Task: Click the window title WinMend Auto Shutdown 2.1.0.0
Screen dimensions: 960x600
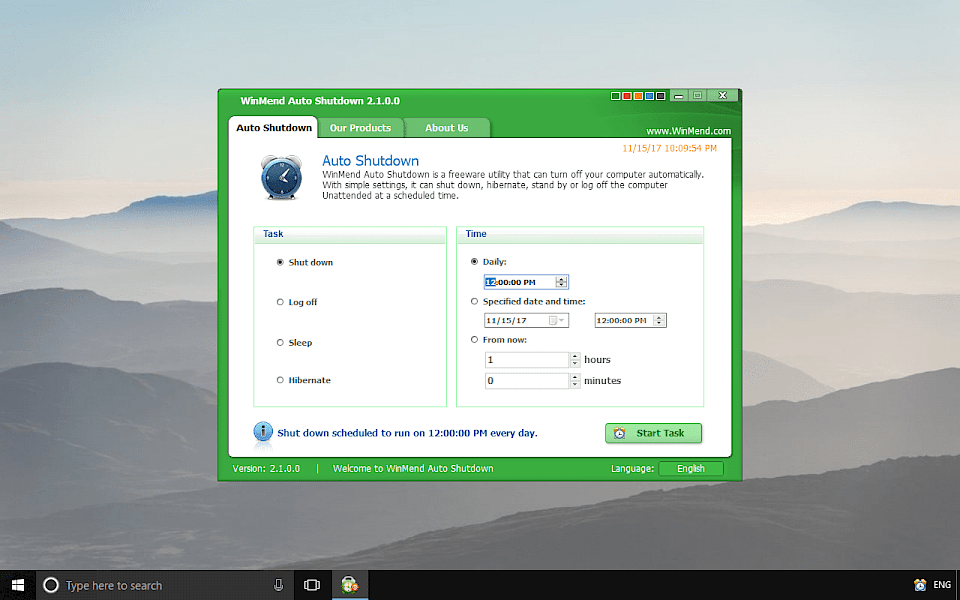Action: [320, 100]
